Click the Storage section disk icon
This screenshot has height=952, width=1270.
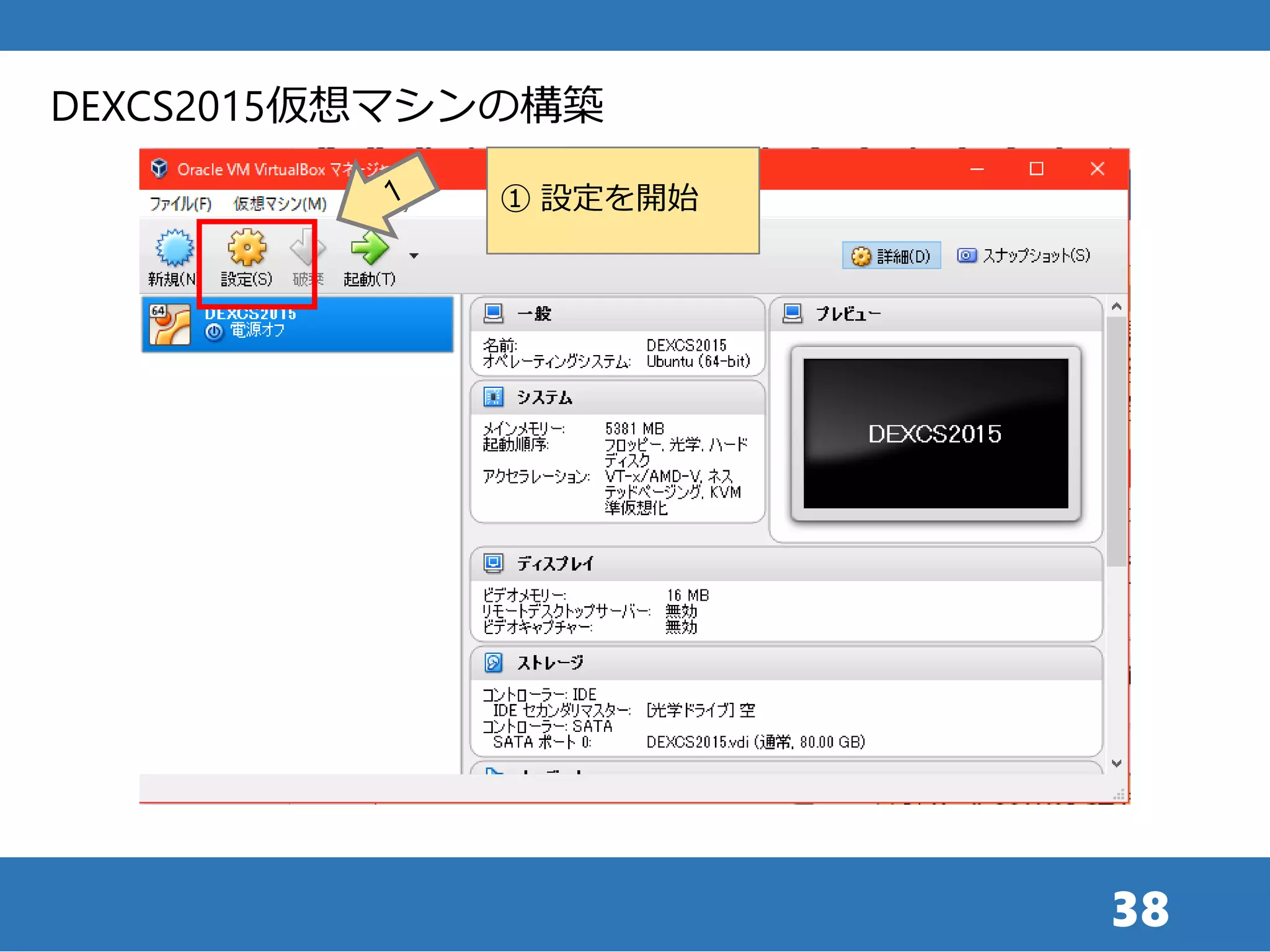pyautogui.click(x=494, y=663)
